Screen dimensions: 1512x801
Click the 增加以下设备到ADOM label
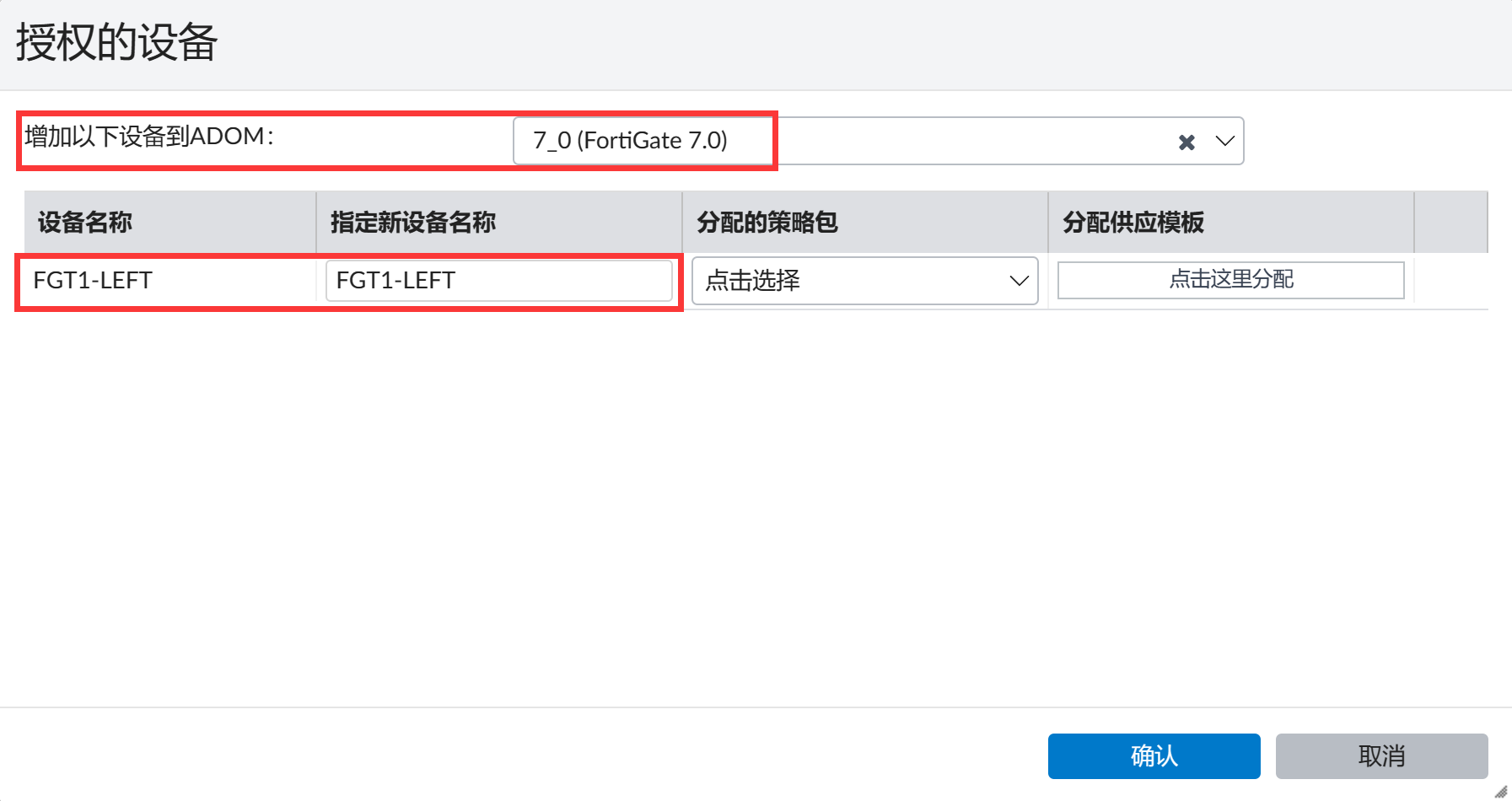pyautogui.click(x=149, y=137)
